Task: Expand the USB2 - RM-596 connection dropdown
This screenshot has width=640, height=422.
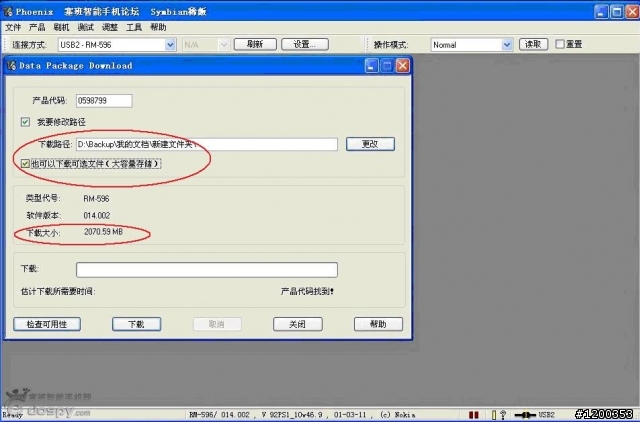Action: 170,44
